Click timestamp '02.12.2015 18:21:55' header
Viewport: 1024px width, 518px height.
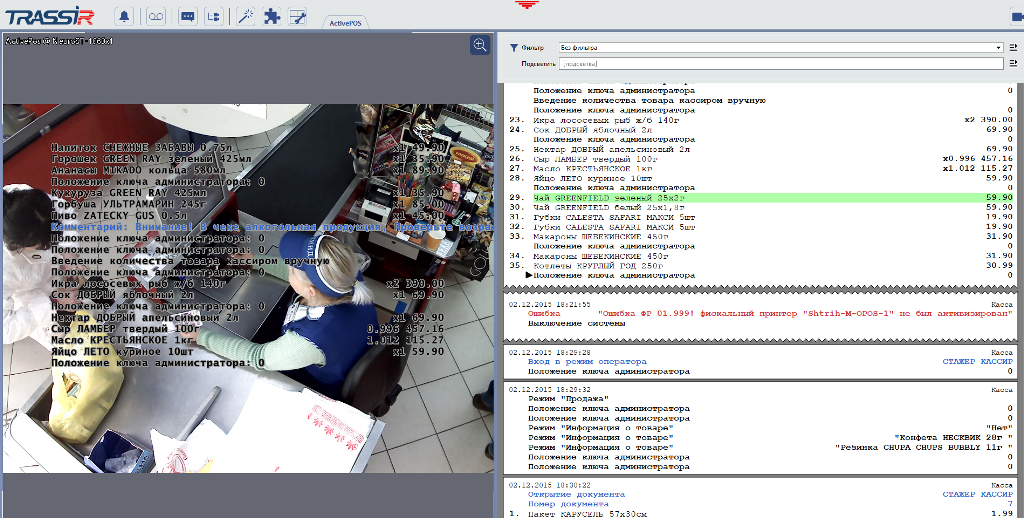coord(549,304)
